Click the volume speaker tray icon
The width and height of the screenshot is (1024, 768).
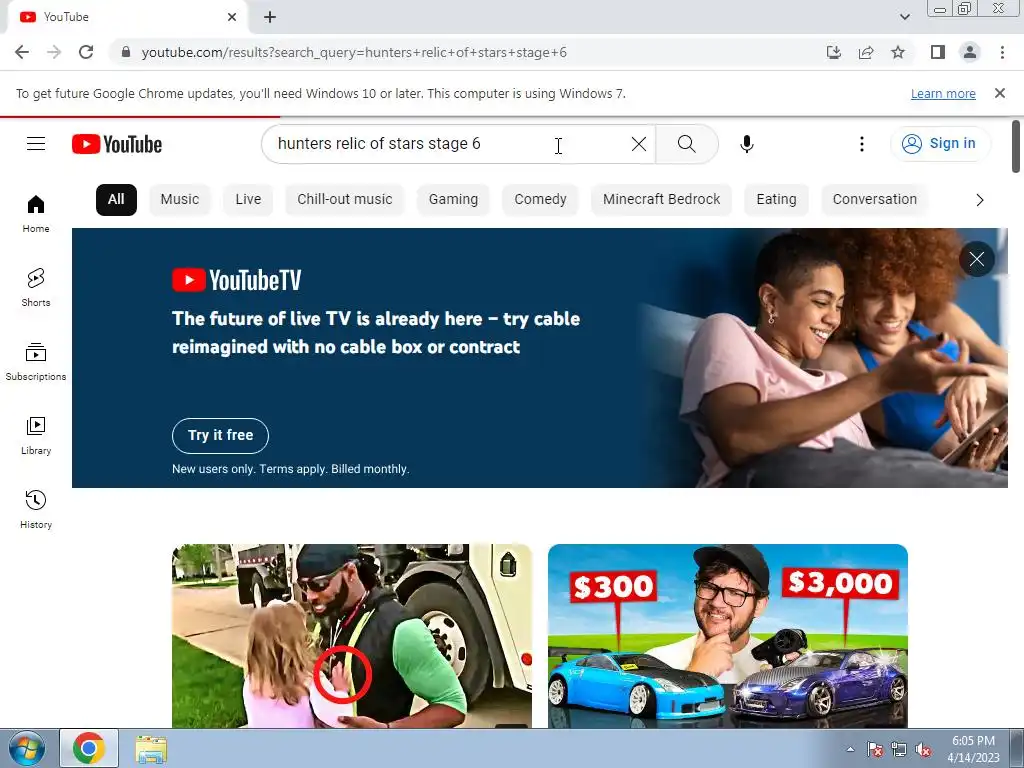(923, 749)
